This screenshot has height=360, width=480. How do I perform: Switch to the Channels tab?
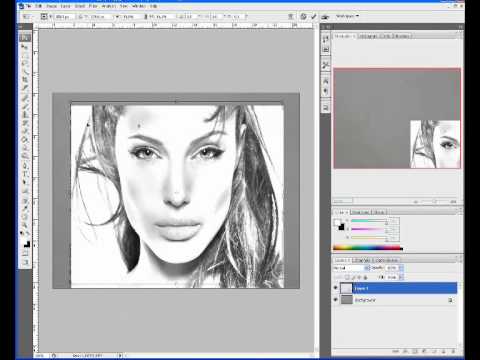click(362, 260)
